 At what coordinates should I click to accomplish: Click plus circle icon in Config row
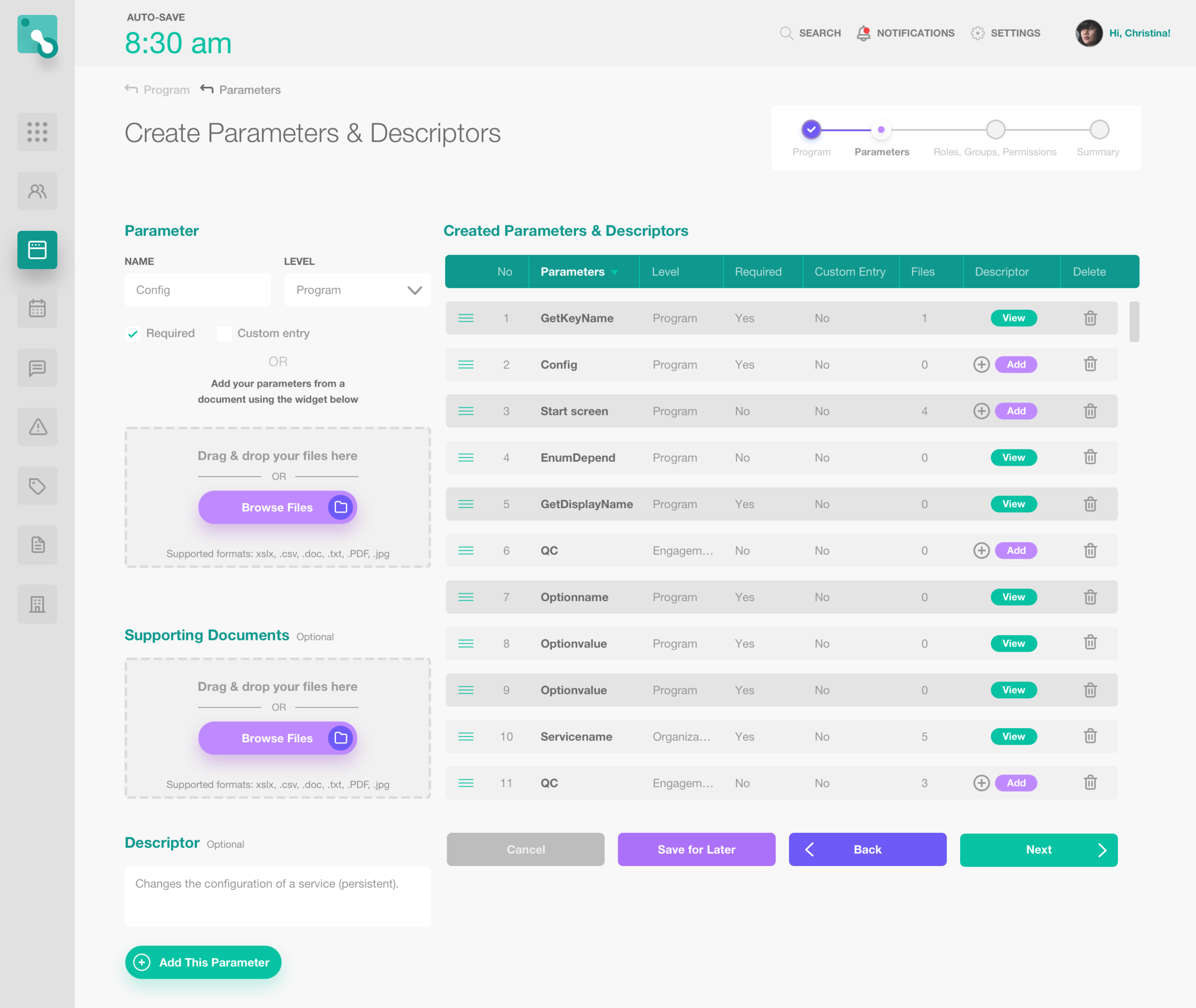[981, 365]
